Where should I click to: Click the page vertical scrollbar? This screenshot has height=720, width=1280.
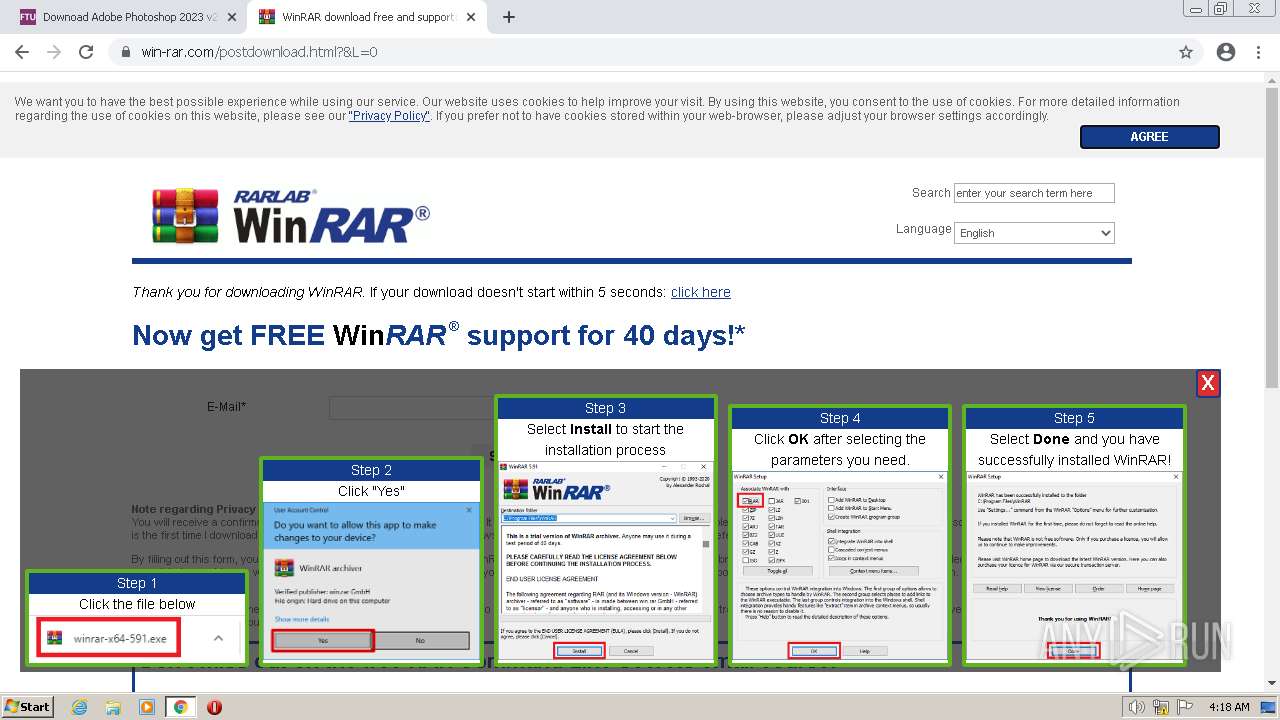pyautogui.click(x=1272, y=236)
